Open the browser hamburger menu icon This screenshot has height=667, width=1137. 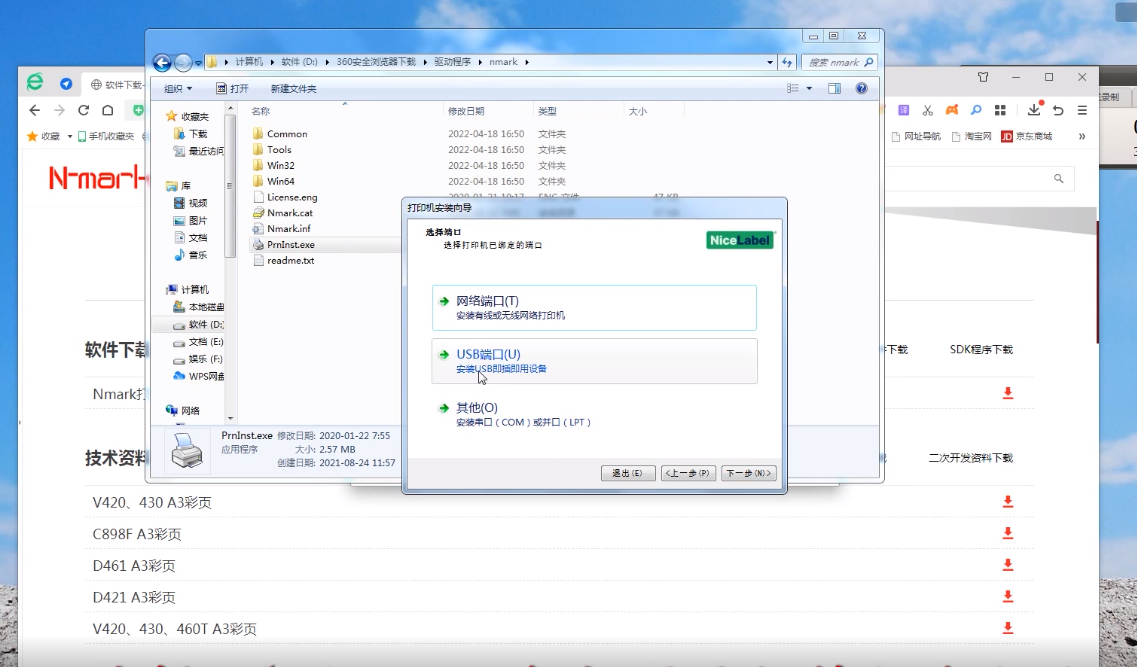tap(1082, 110)
